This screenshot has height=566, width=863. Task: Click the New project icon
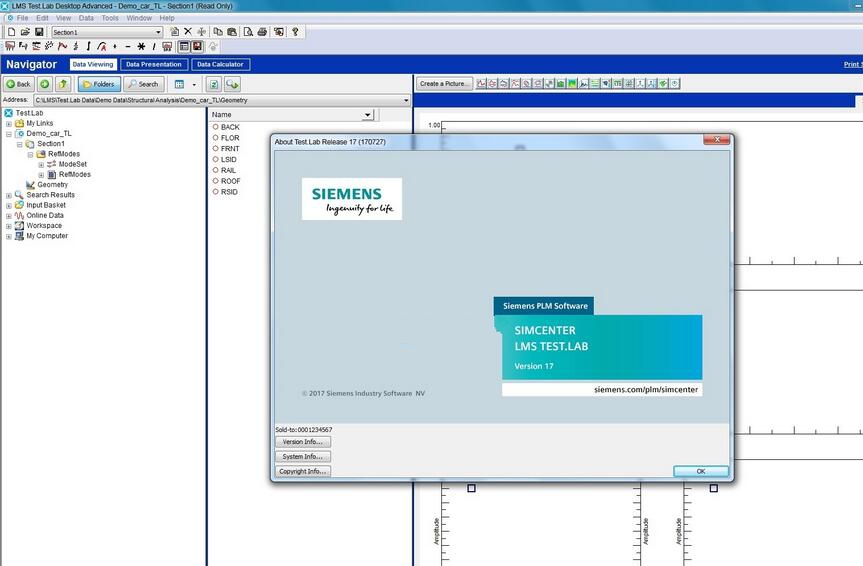point(11,32)
